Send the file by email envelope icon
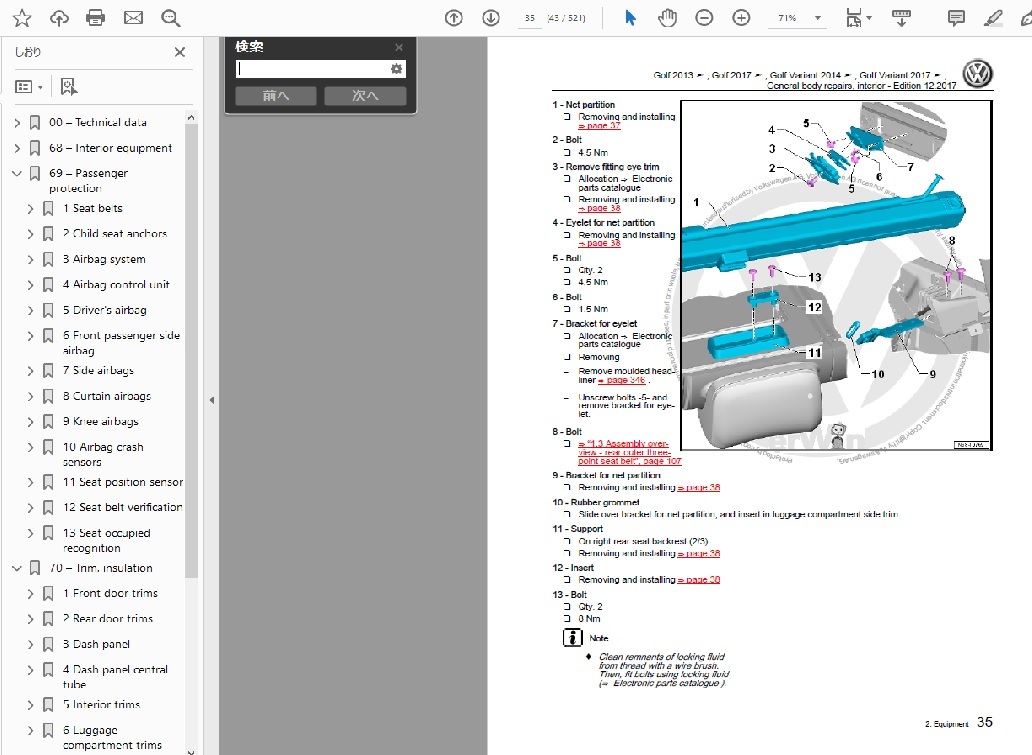The height and width of the screenshot is (755, 1032). 134,18
